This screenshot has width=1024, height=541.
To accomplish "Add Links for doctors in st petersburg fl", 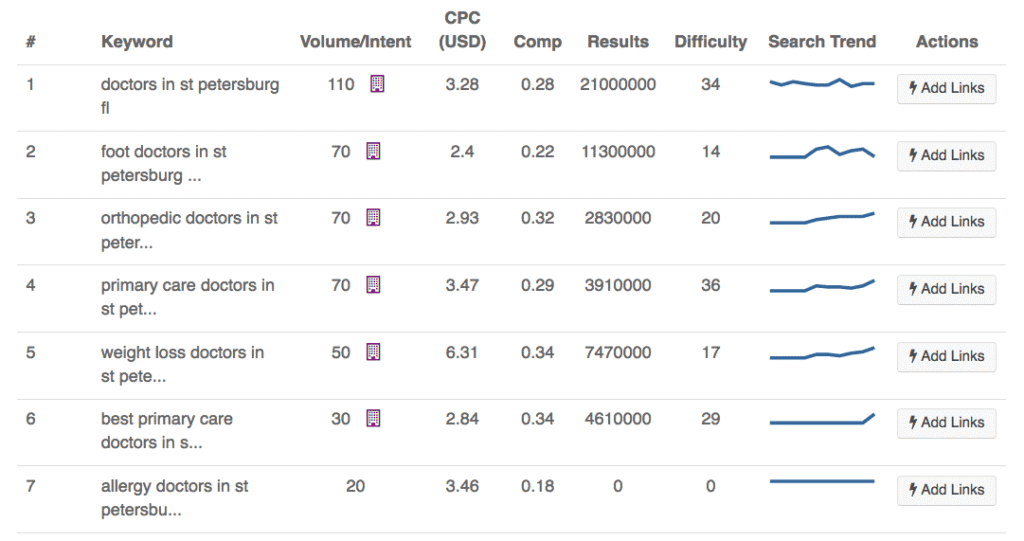I will tap(946, 88).
